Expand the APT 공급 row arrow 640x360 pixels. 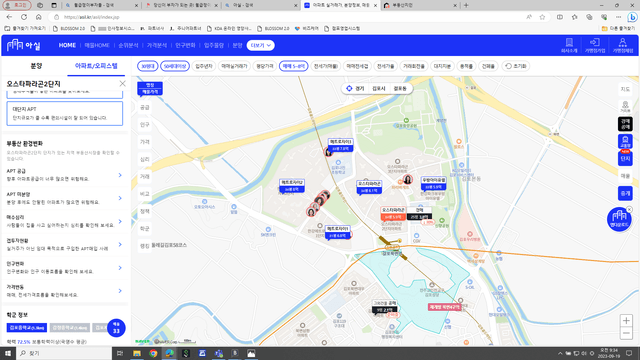point(120,175)
